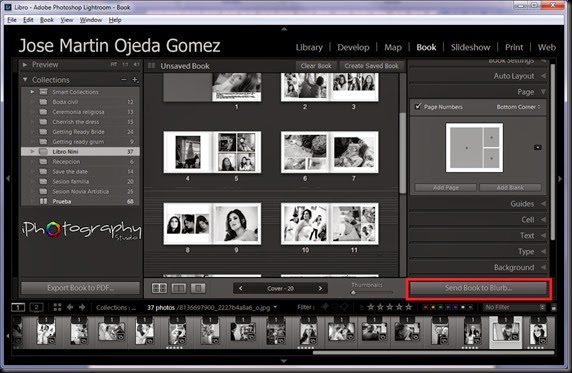Open Bottom Corner page number location dropdown
The image size is (572, 373).
518,107
